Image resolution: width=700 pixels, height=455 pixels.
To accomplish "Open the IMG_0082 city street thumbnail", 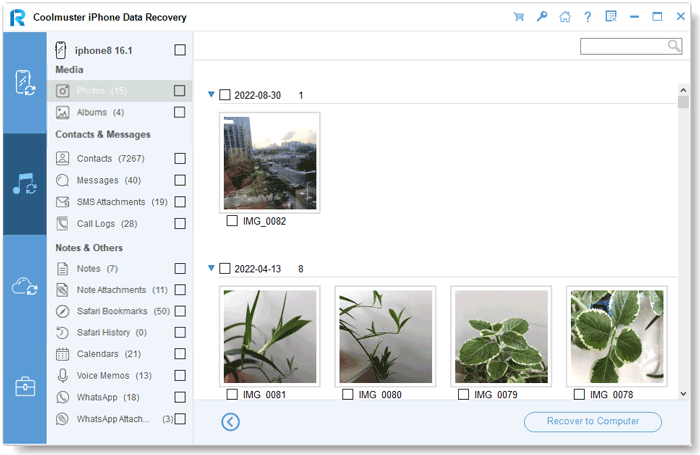I will click(270, 163).
